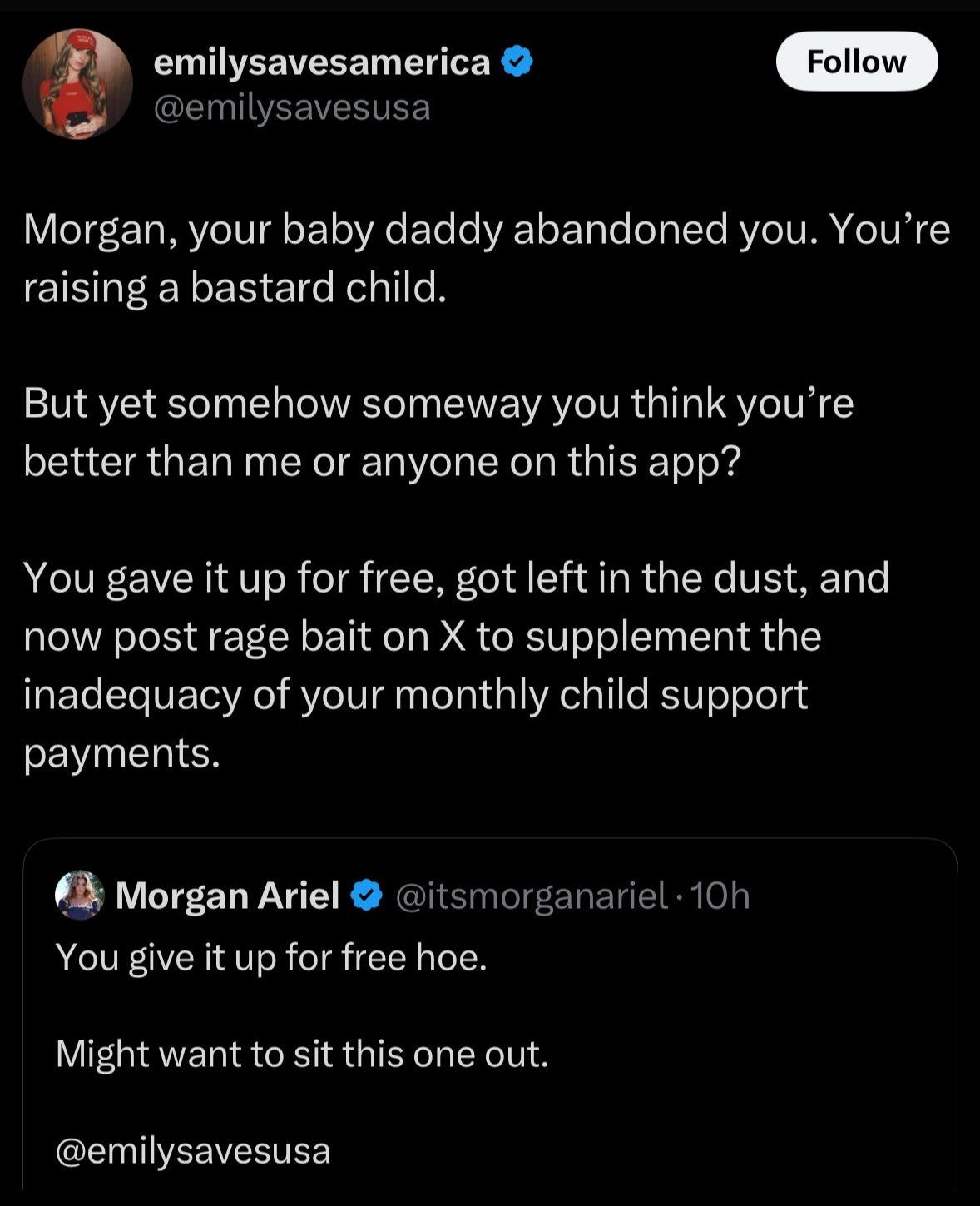Screen dimensions: 980x1206
Task: Open emilysavesamerica's profile picture
Action: [x=77, y=84]
